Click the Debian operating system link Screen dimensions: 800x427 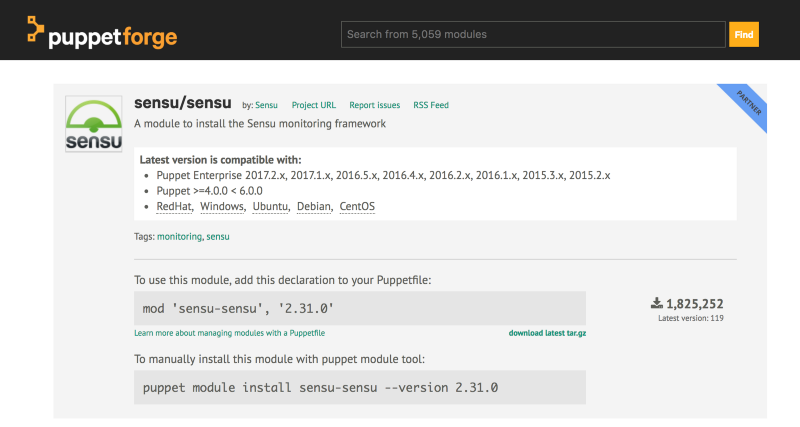(x=315, y=206)
